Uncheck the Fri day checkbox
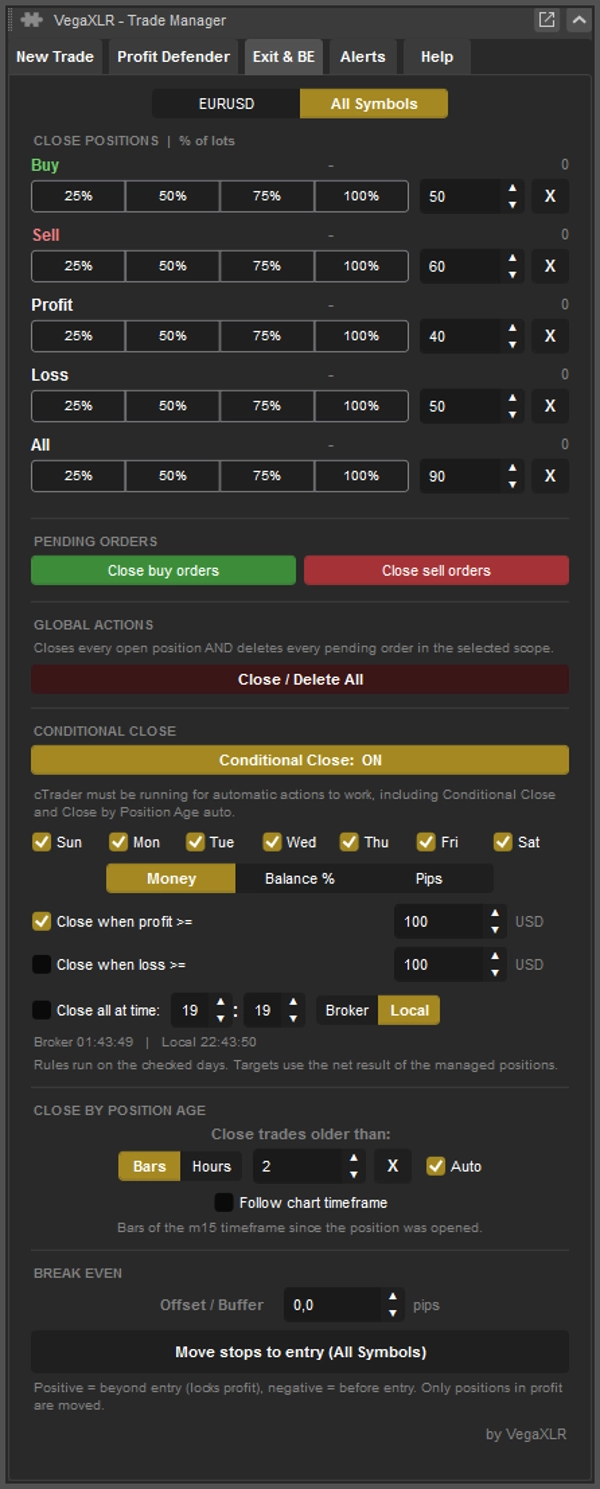The width and height of the screenshot is (600, 1489). pyautogui.click(x=426, y=842)
